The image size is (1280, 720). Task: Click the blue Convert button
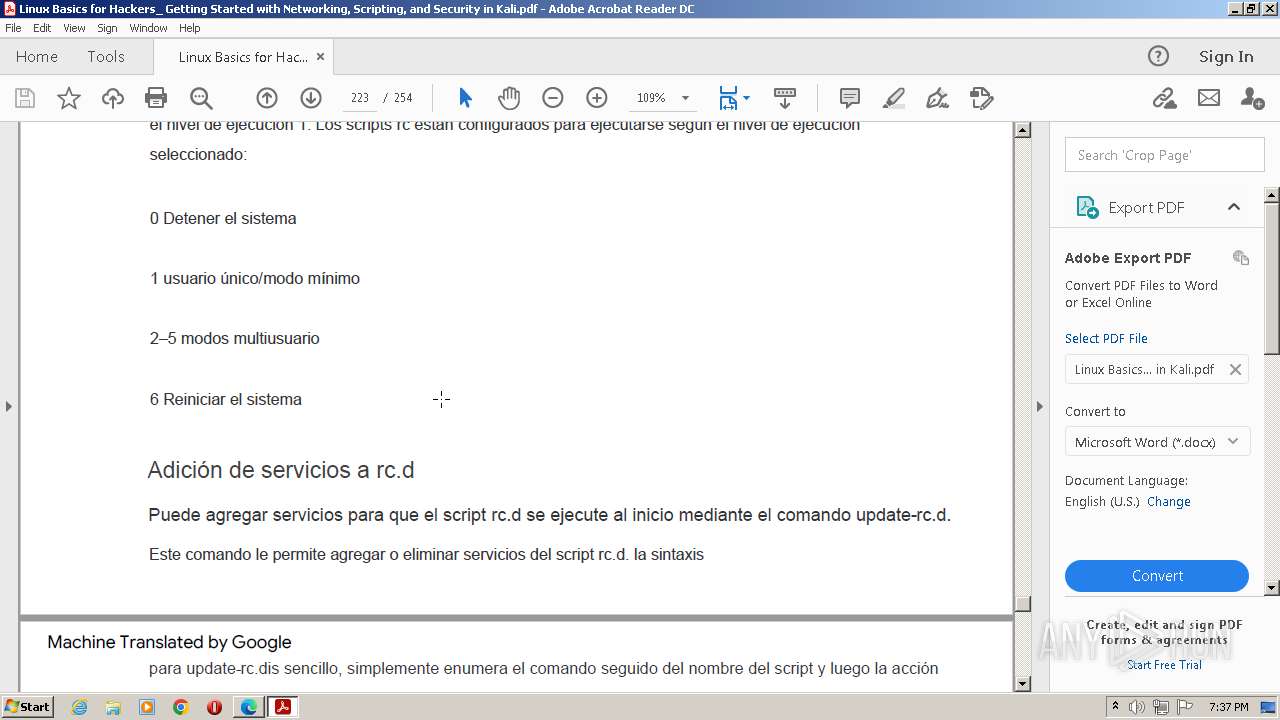pos(1157,576)
